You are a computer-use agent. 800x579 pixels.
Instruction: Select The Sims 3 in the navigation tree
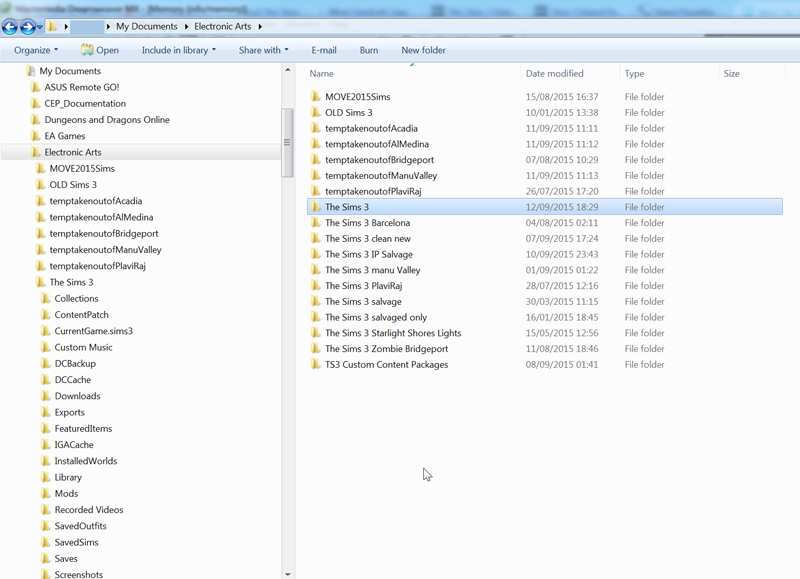71,282
